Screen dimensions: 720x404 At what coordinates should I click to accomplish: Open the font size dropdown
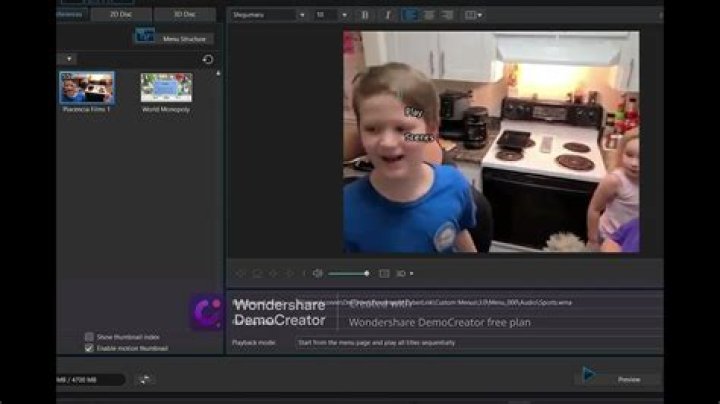click(331, 15)
